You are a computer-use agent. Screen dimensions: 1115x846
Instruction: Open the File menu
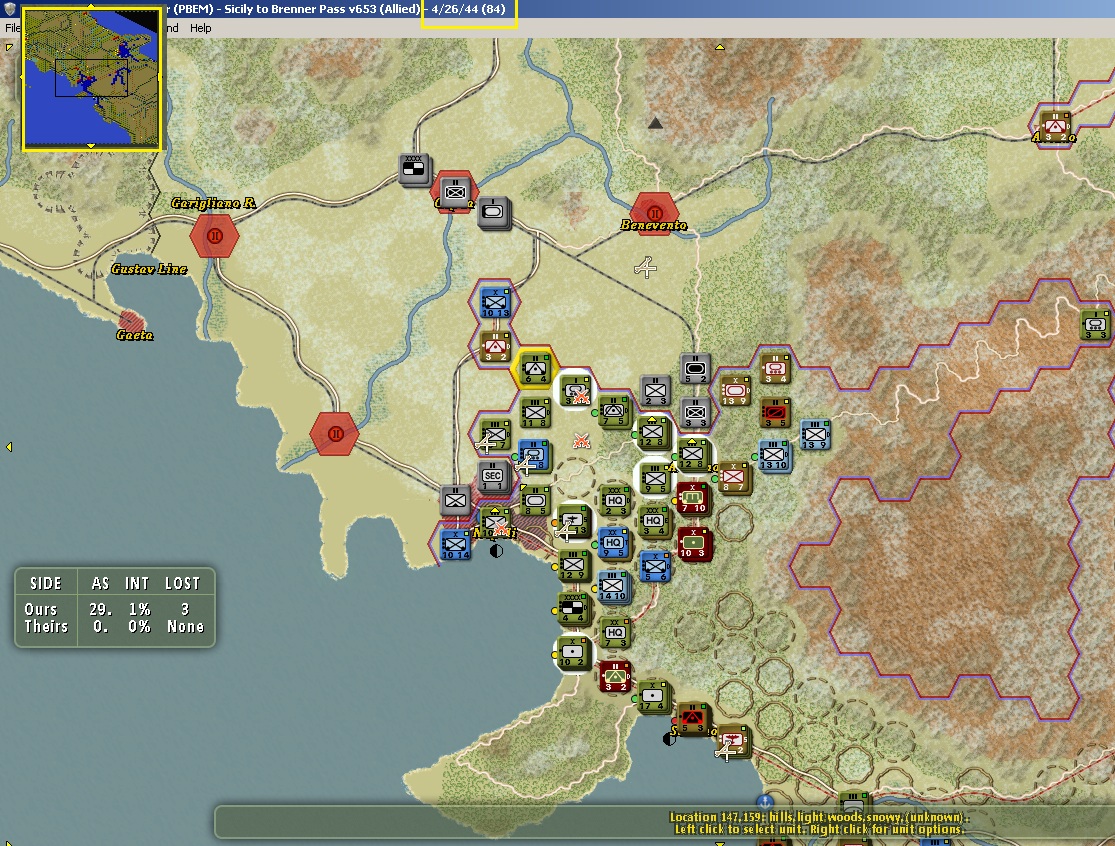pos(13,28)
